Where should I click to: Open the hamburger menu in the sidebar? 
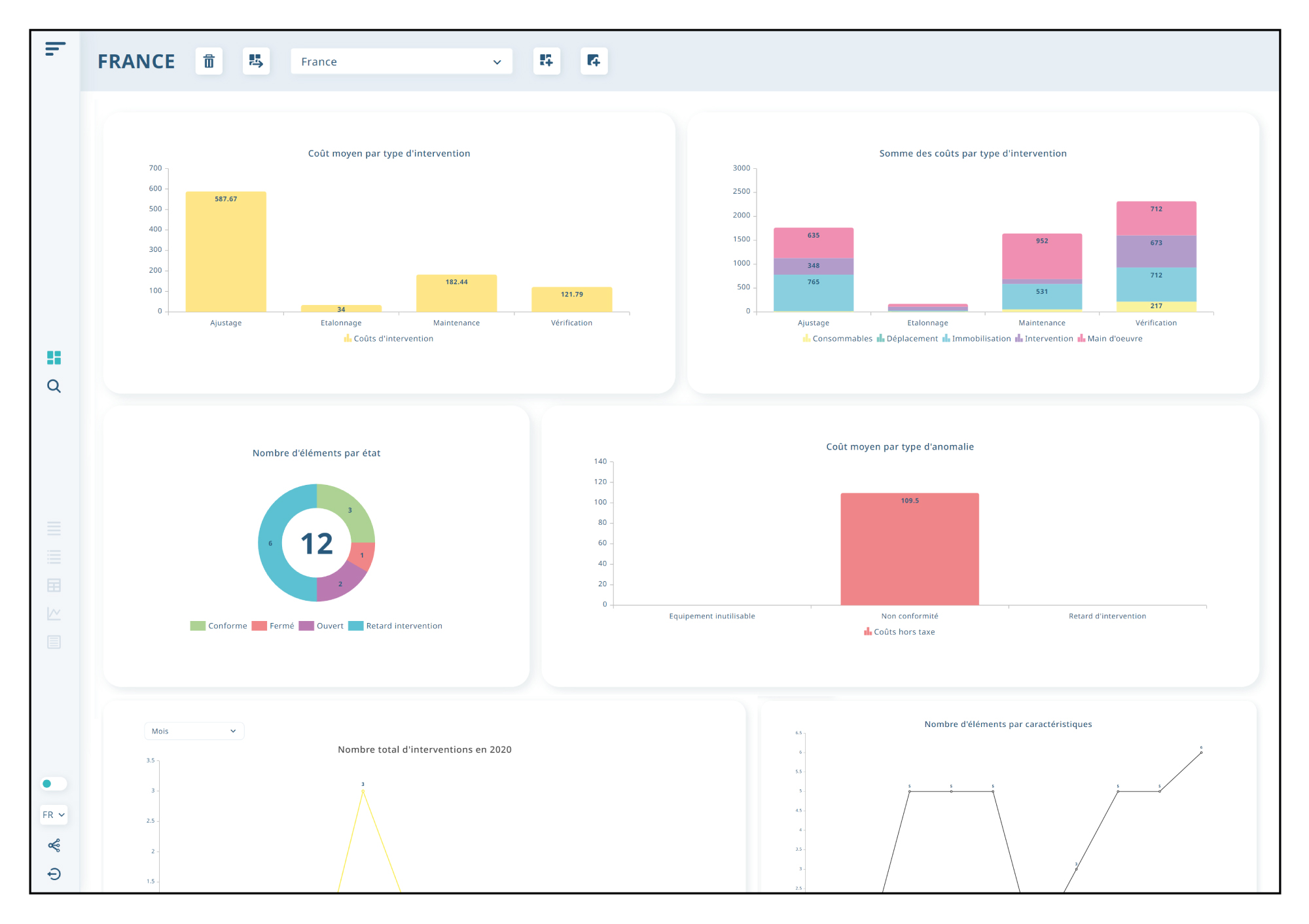[55, 48]
